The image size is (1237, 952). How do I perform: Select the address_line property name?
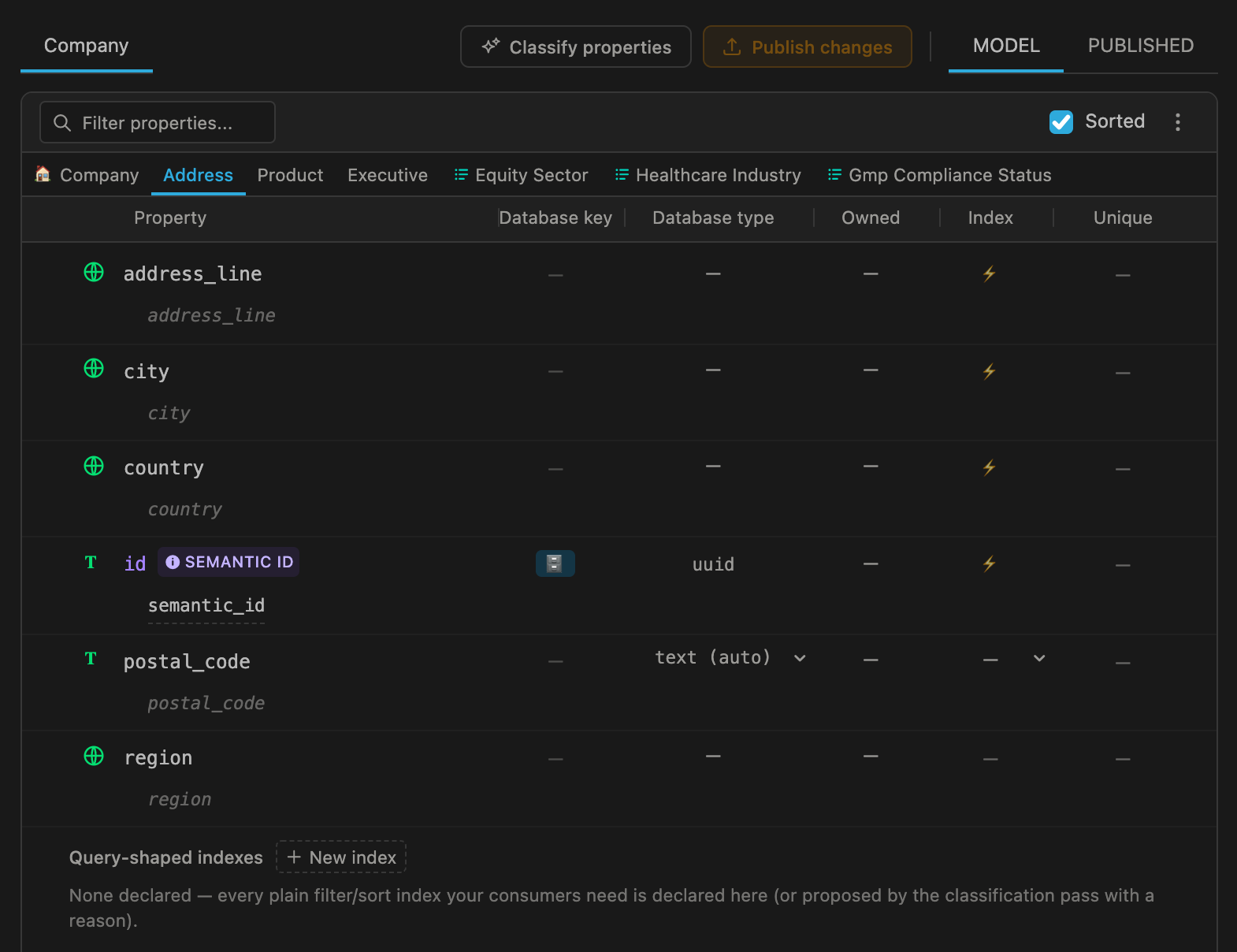[x=193, y=273]
